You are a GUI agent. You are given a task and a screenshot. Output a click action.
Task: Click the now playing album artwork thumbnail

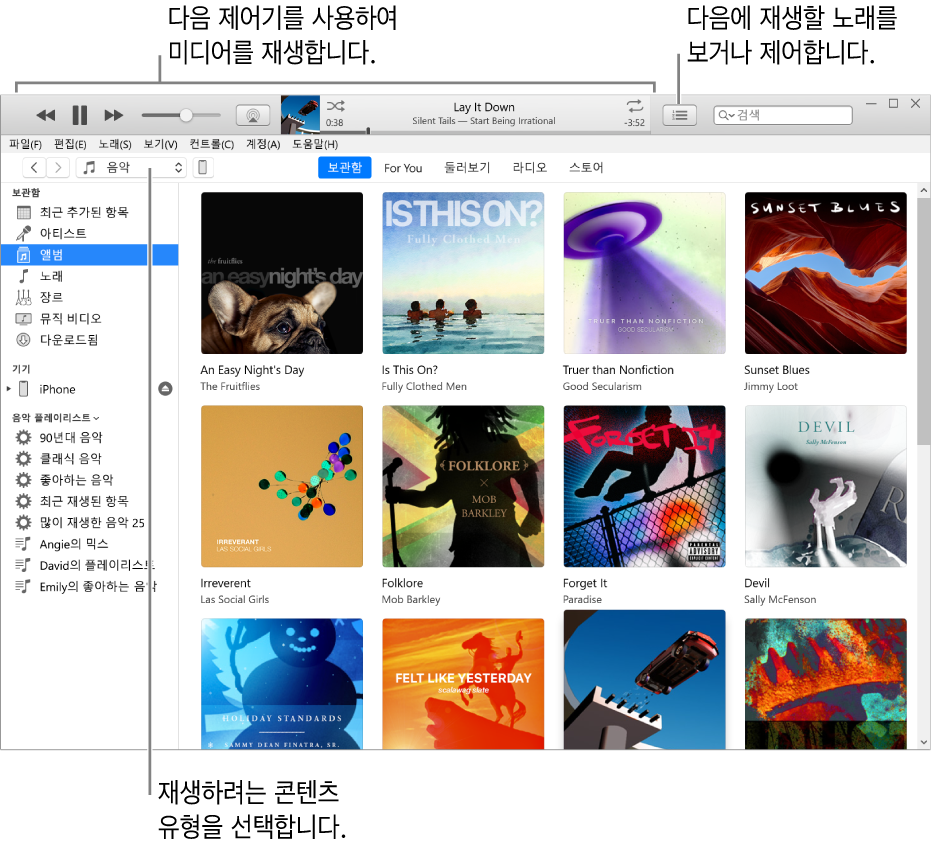point(300,115)
